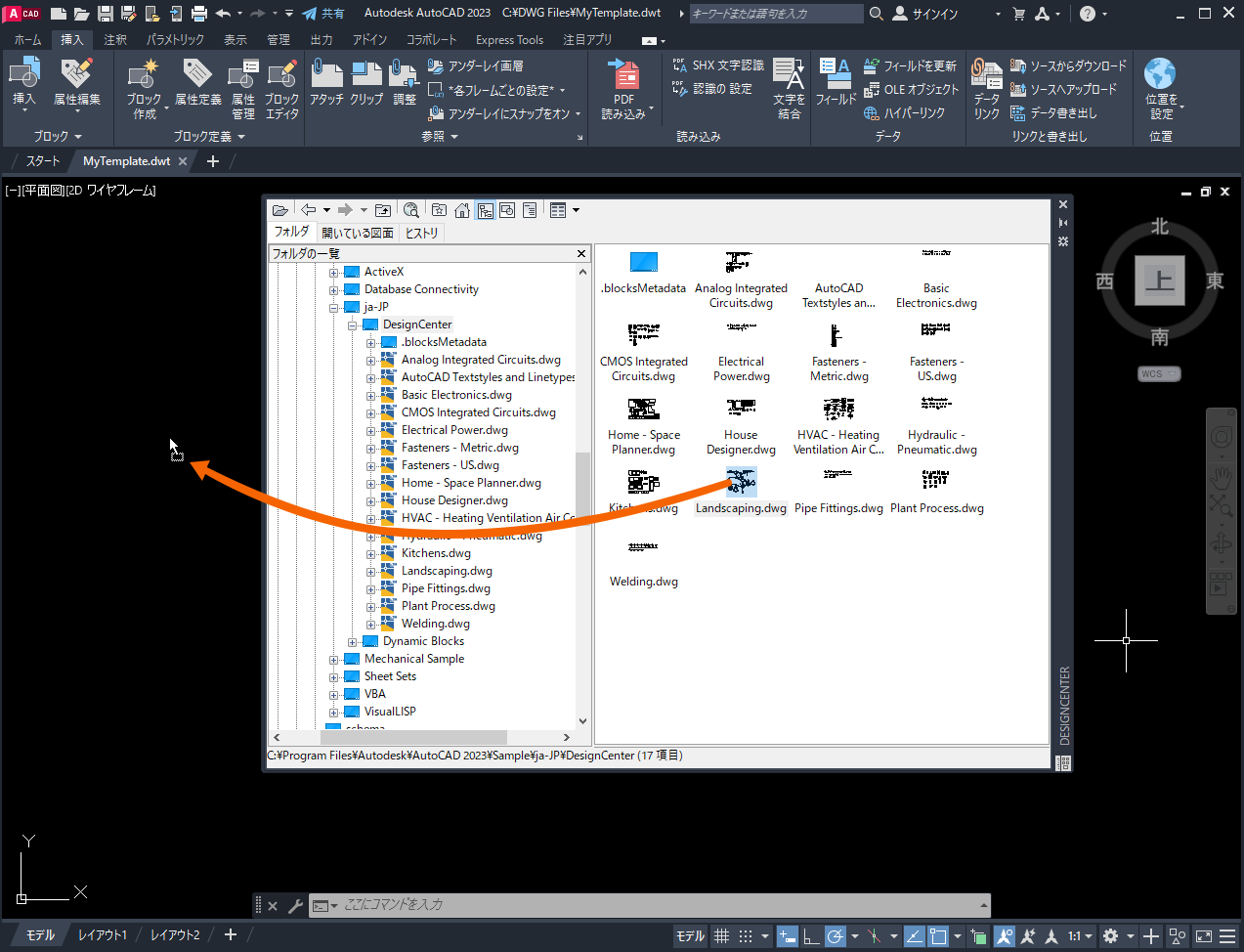Click the ハイパーリンク button
This screenshot has width=1244, height=952.
coord(905,113)
